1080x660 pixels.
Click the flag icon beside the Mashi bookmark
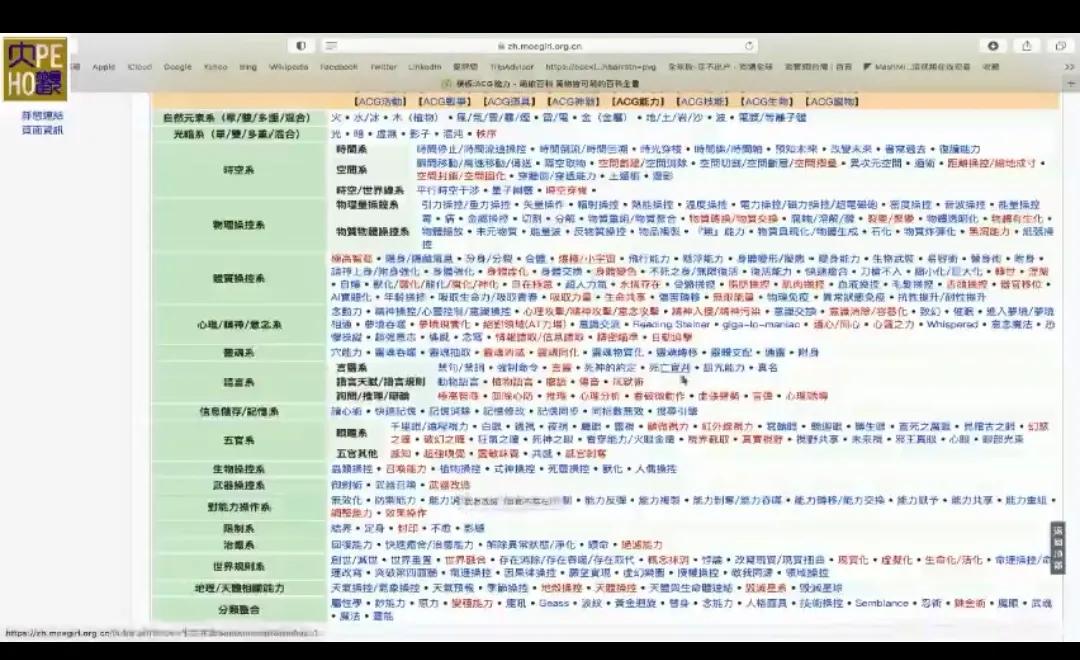coord(869,67)
